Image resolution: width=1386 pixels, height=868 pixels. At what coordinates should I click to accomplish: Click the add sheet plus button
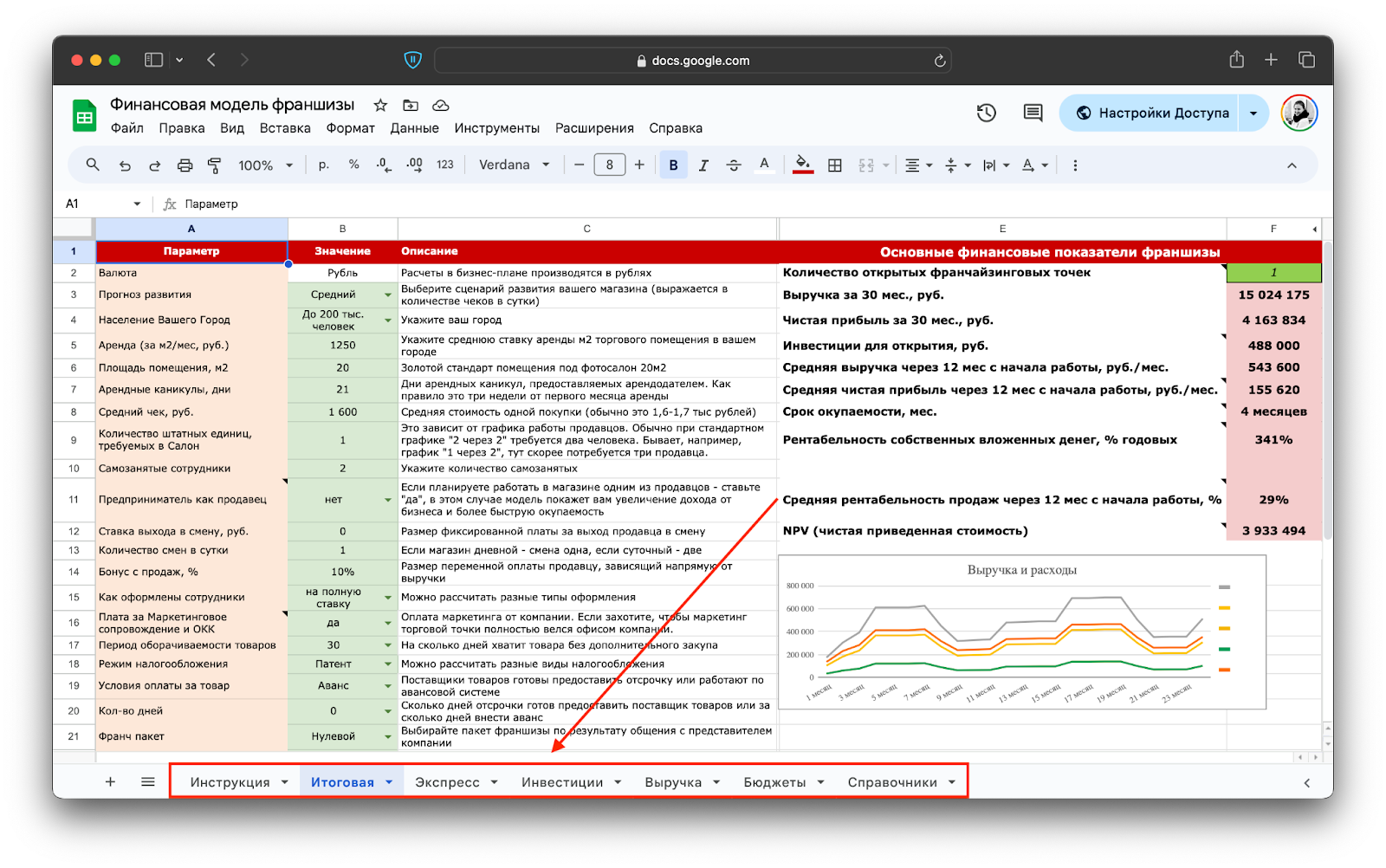110,782
